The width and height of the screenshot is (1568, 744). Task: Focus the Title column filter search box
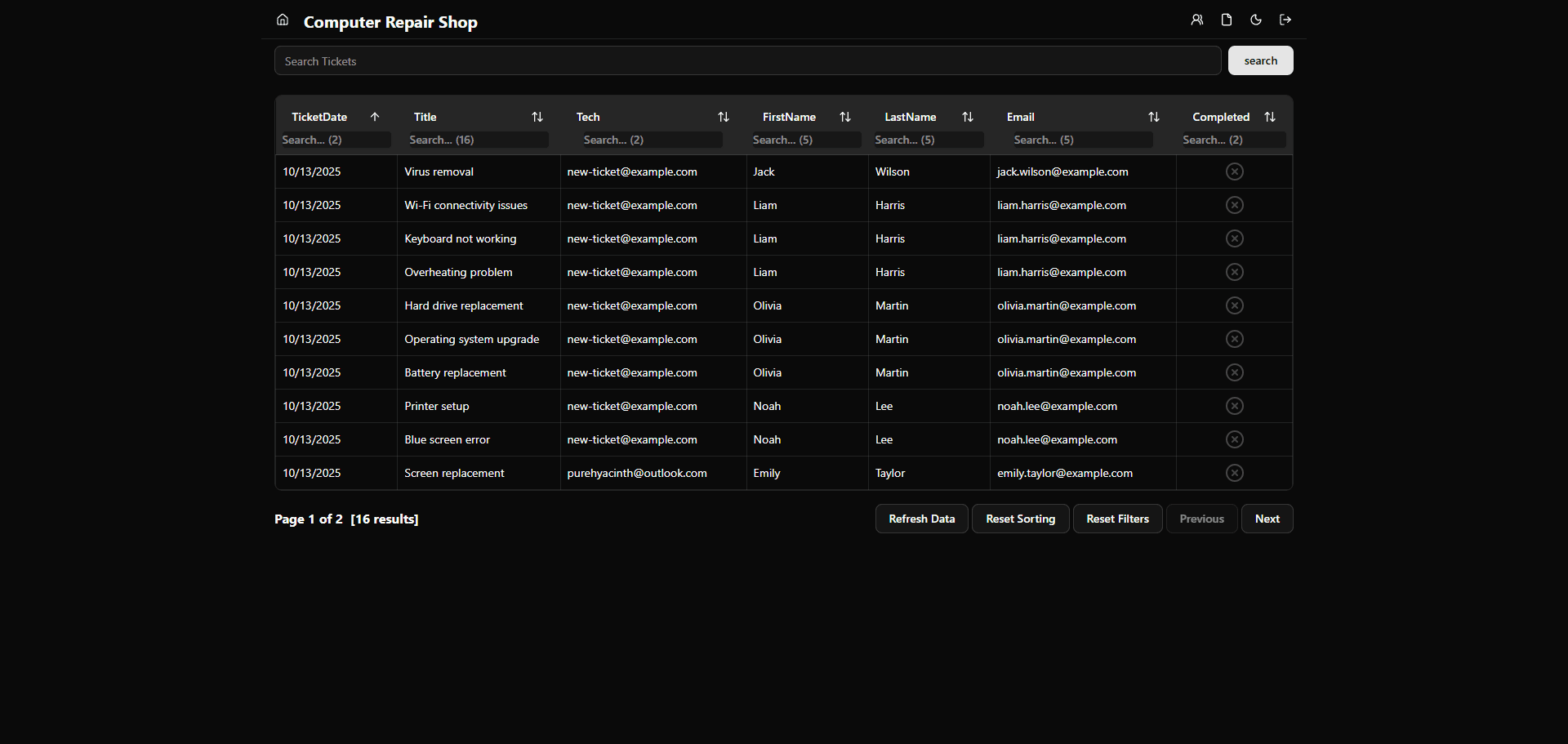coord(478,140)
